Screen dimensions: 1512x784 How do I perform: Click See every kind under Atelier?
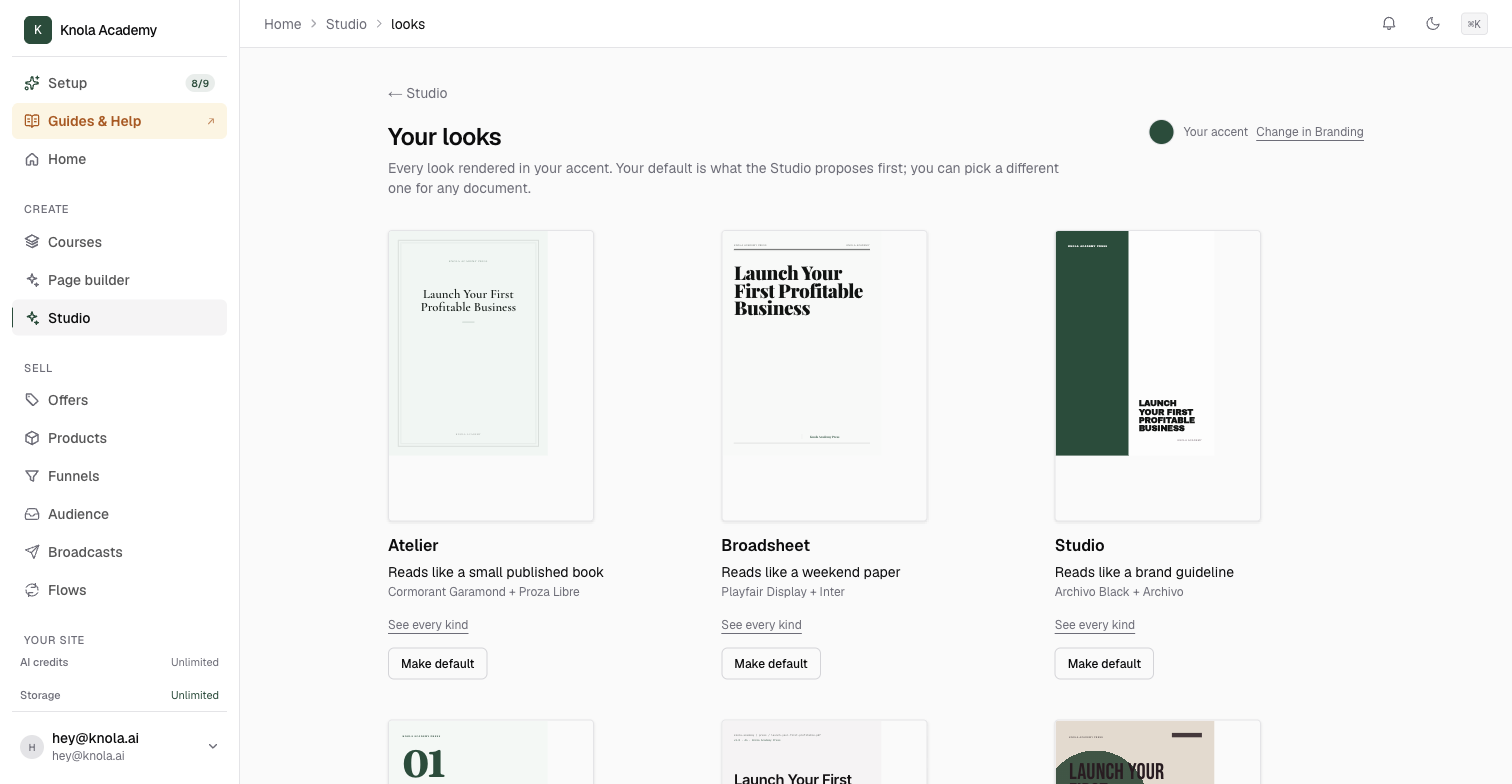click(428, 625)
